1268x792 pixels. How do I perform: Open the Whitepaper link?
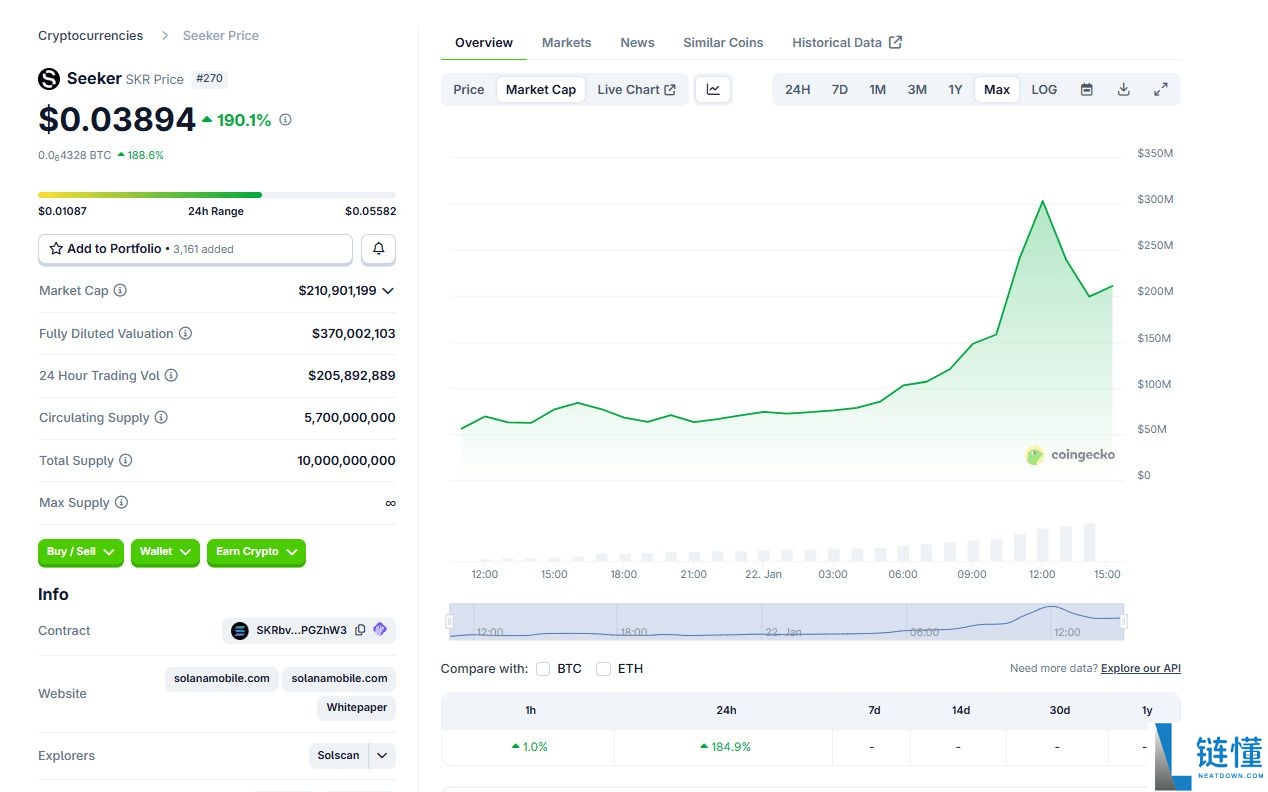tap(357, 708)
